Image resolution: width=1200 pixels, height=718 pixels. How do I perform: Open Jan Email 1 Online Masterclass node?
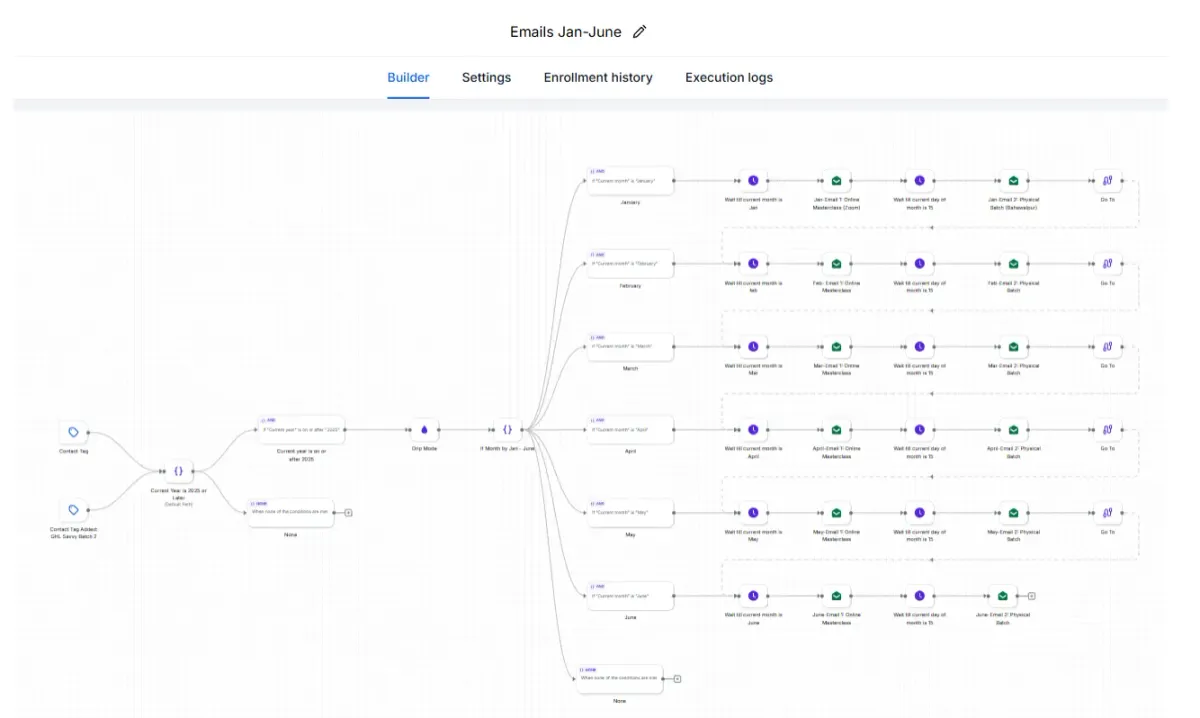(x=836, y=181)
